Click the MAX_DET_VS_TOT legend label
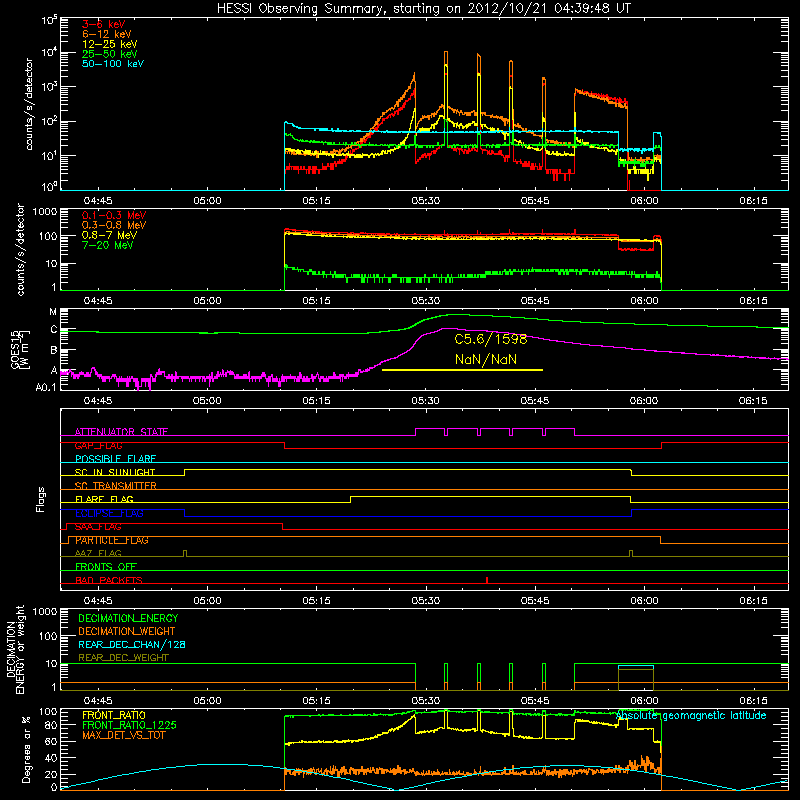Viewport: 800px width, 800px height. click(123, 735)
